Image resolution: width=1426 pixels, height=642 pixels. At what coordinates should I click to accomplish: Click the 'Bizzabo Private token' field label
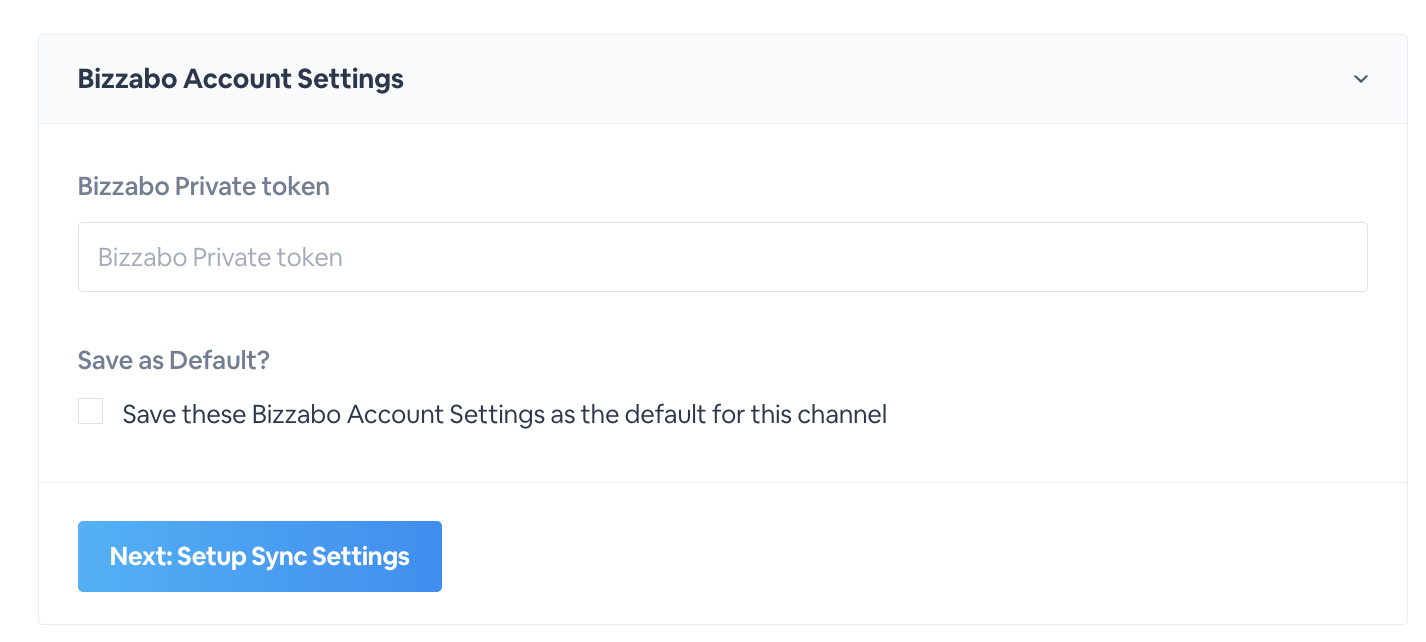204,186
